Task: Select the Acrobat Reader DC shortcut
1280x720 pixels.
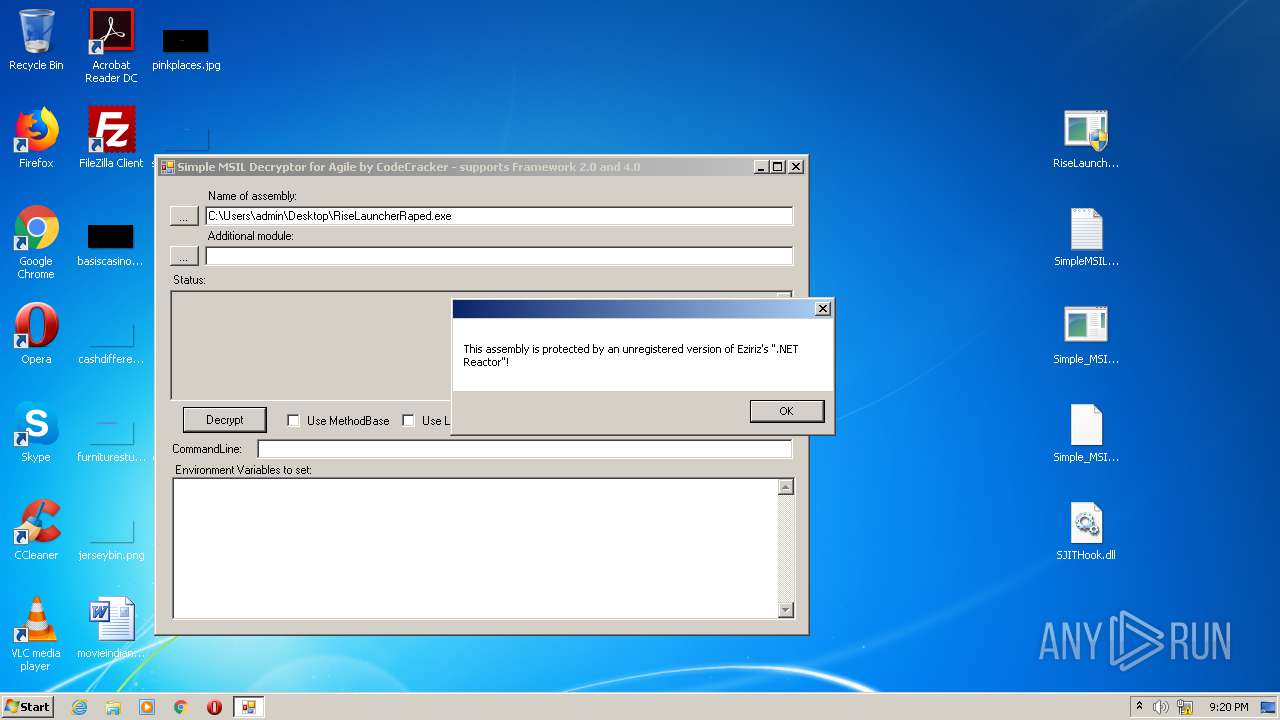Action: pos(111,46)
